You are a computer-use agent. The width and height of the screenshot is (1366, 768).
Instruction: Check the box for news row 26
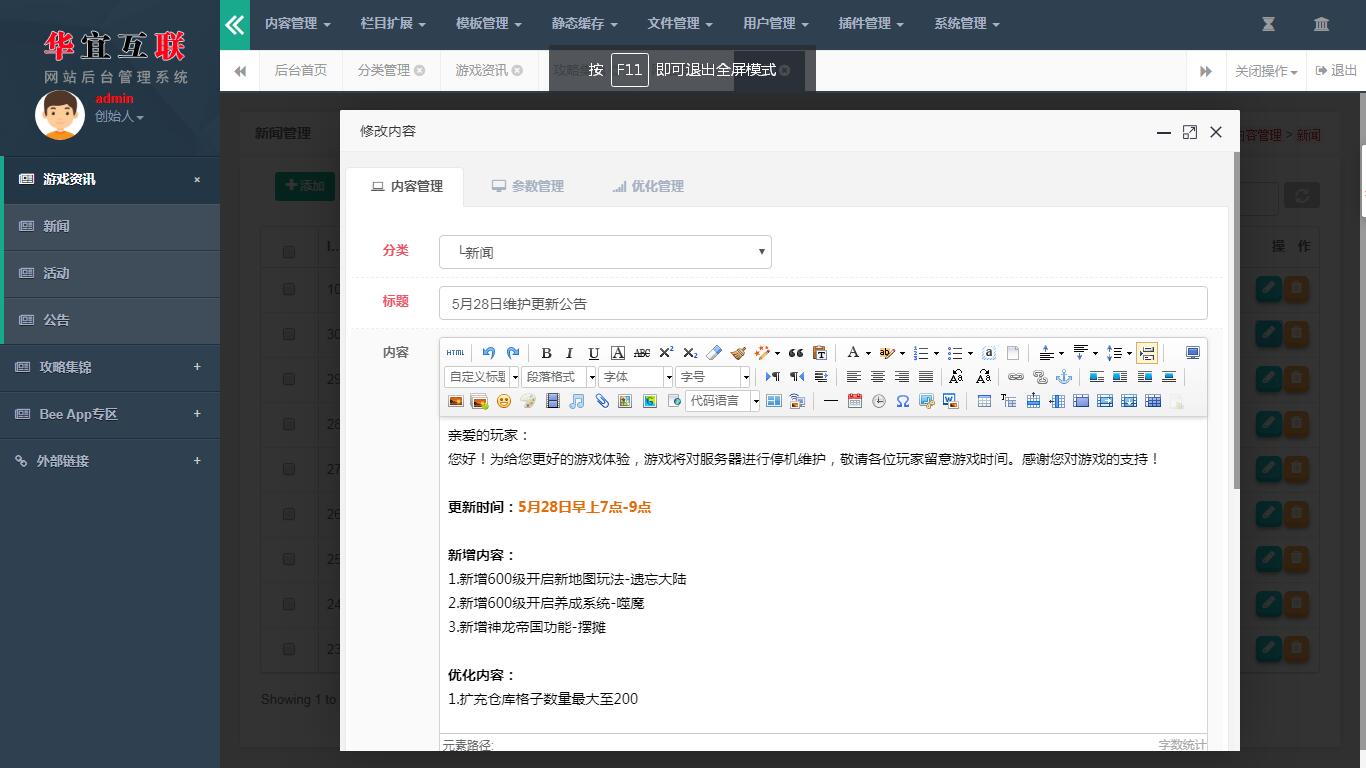click(289, 514)
